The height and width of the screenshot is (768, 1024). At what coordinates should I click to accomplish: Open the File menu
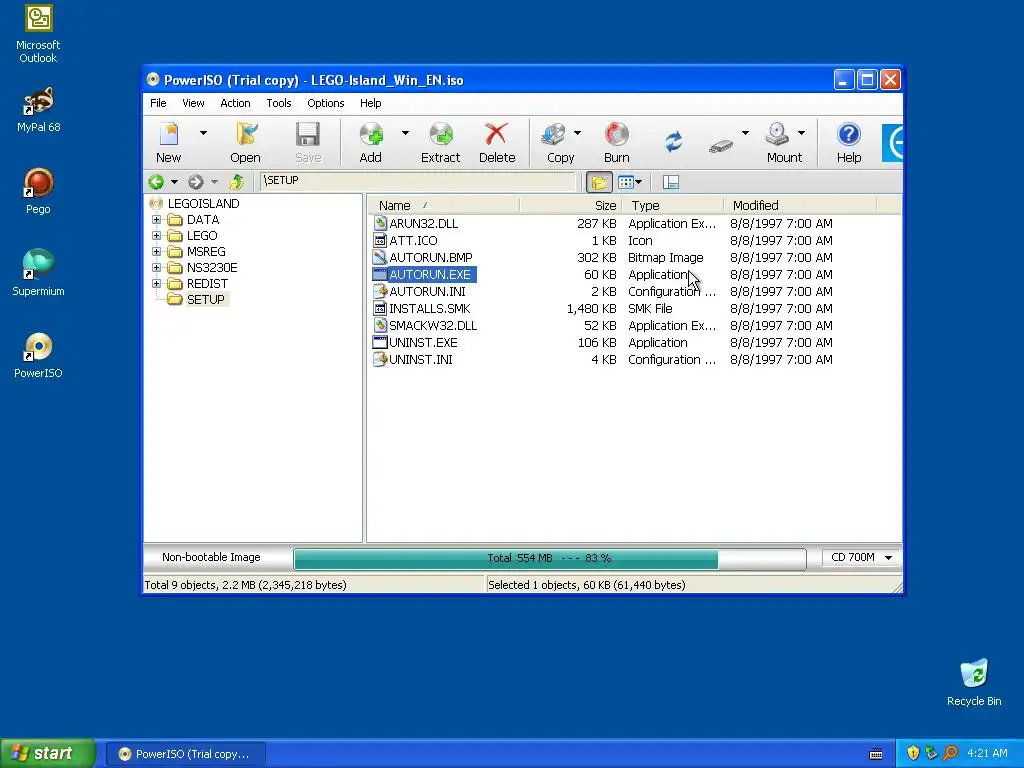pyautogui.click(x=158, y=103)
